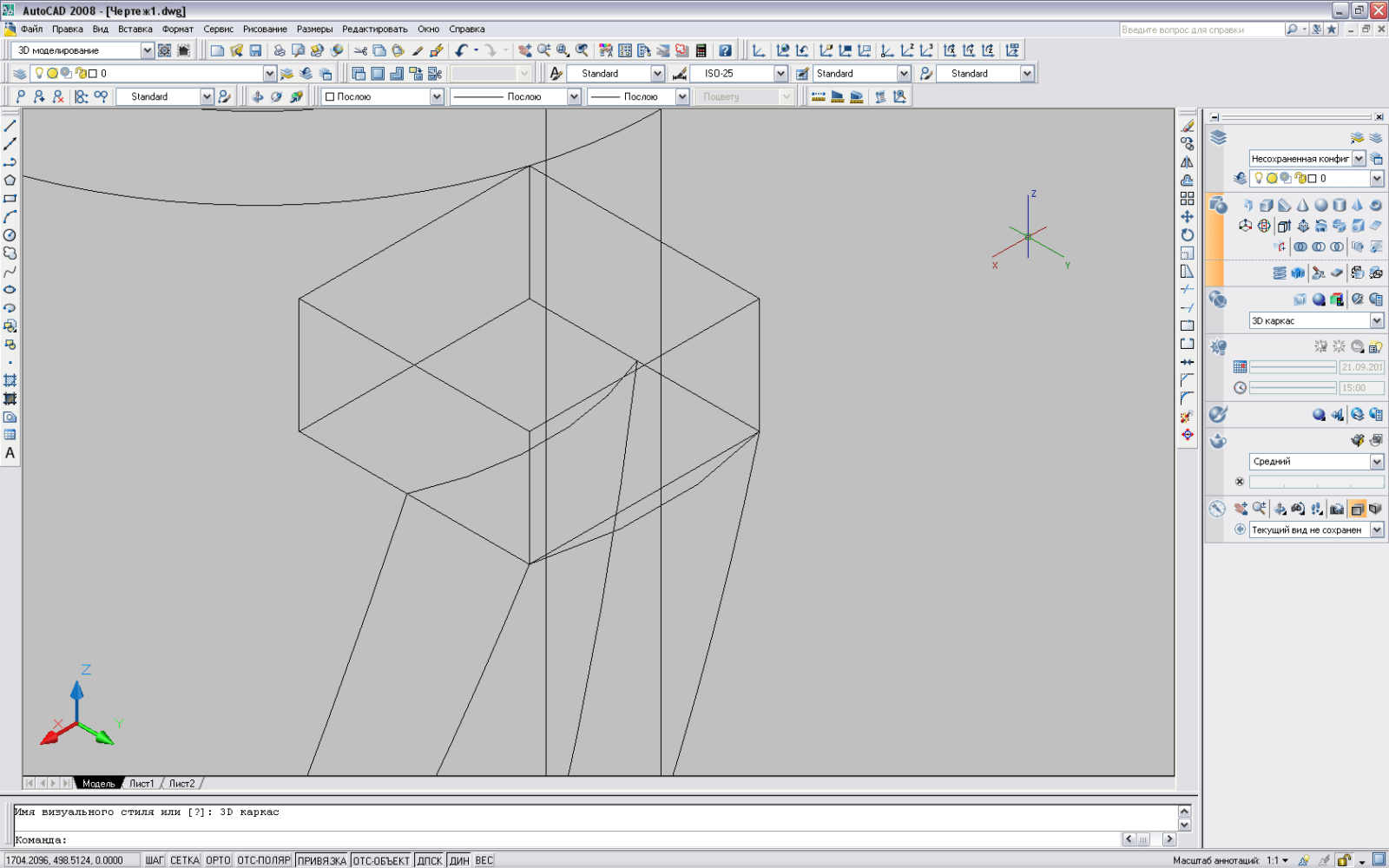Create a cone solid from the dashboard

pyautogui.click(x=1302, y=206)
